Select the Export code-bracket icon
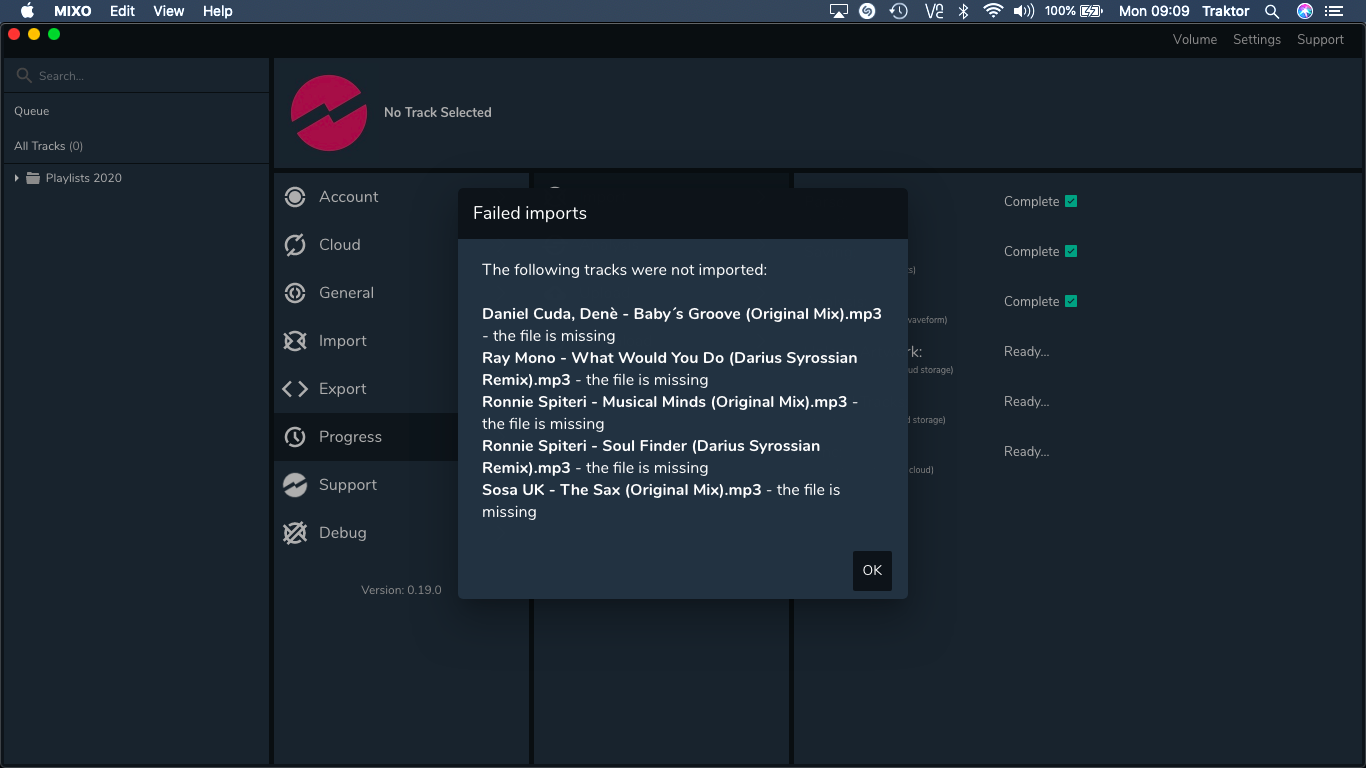Screen dimensions: 1366x768 pyautogui.click(x=295, y=389)
